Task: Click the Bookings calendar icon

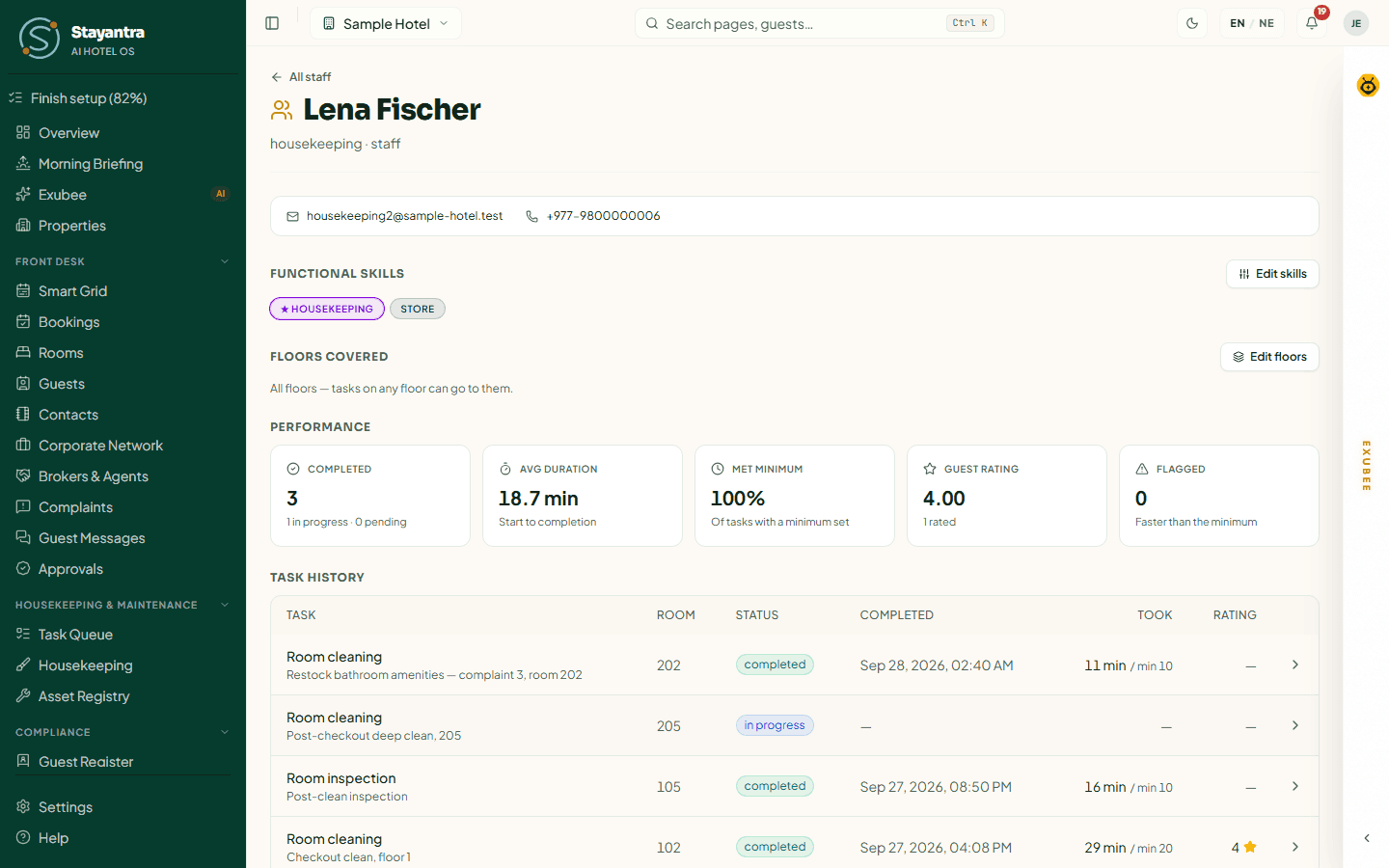Action: point(23,321)
